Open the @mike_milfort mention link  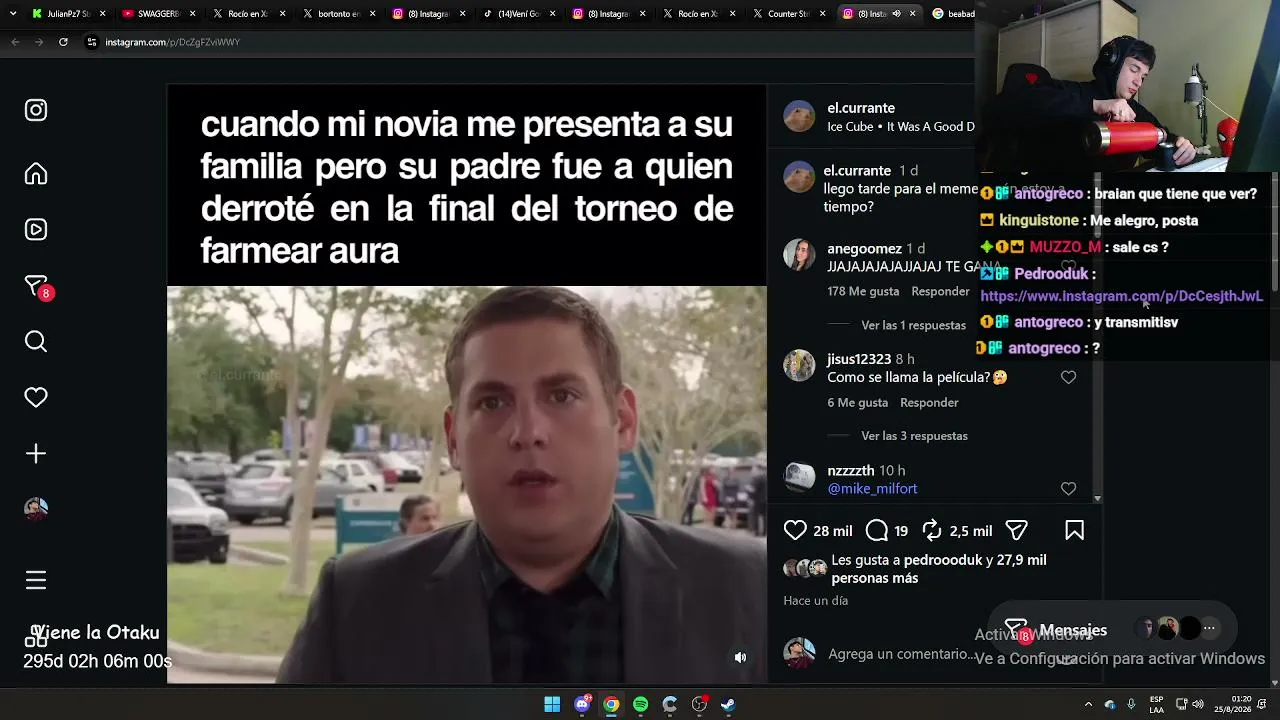pyautogui.click(x=872, y=489)
